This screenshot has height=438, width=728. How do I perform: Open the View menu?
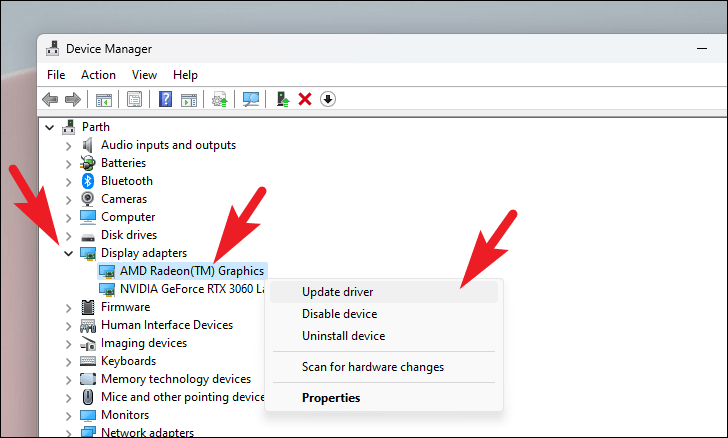[x=144, y=75]
